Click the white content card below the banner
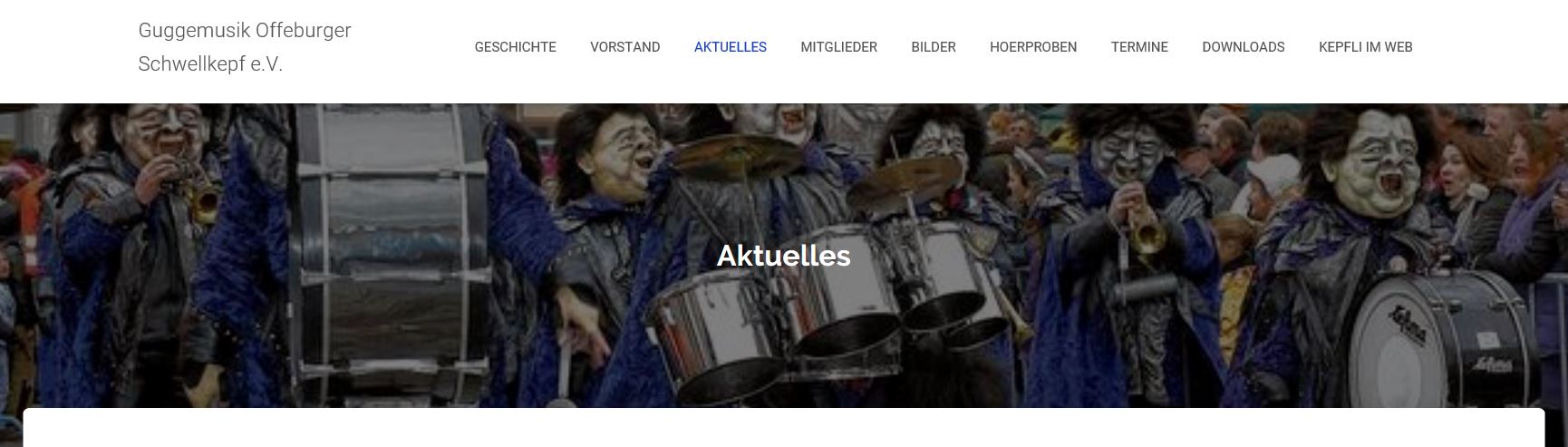This screenshot has width=1568, height=447. pyautogui.click(x=784, y=428)
